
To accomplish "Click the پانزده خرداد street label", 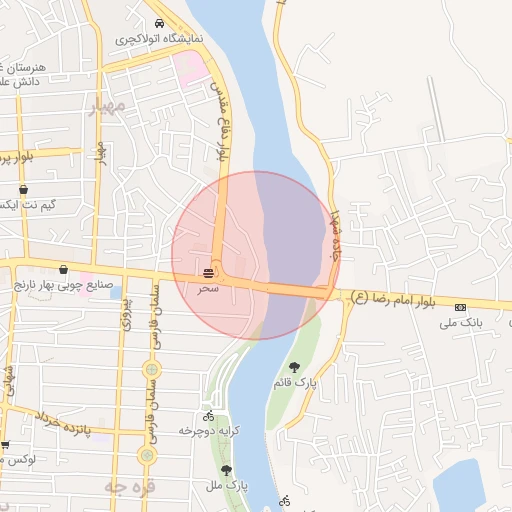I will point(63,423).
